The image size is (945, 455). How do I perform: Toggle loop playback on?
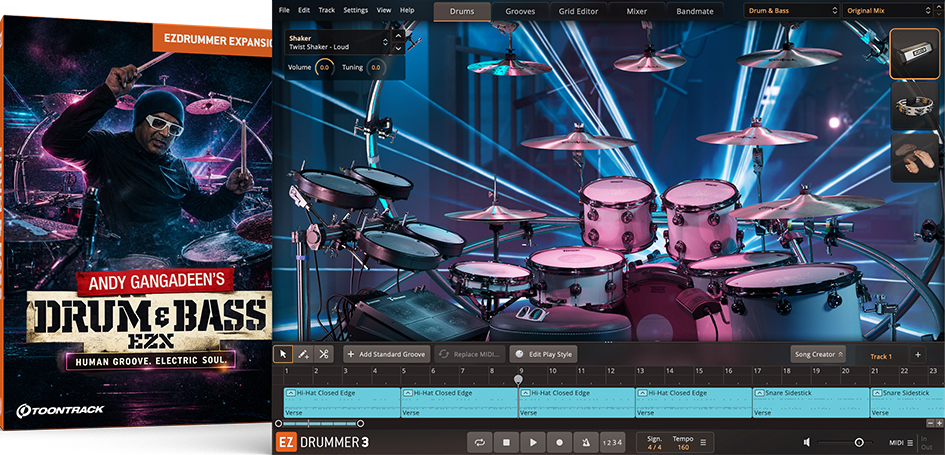[480, 442]
